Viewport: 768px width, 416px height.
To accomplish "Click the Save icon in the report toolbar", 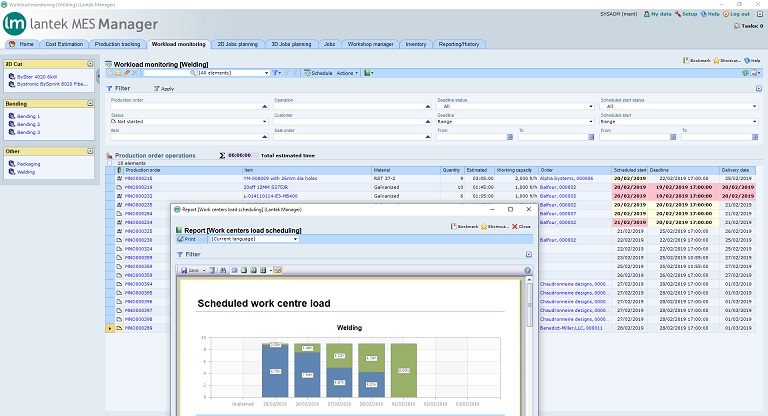I will [x=184, y=270].
